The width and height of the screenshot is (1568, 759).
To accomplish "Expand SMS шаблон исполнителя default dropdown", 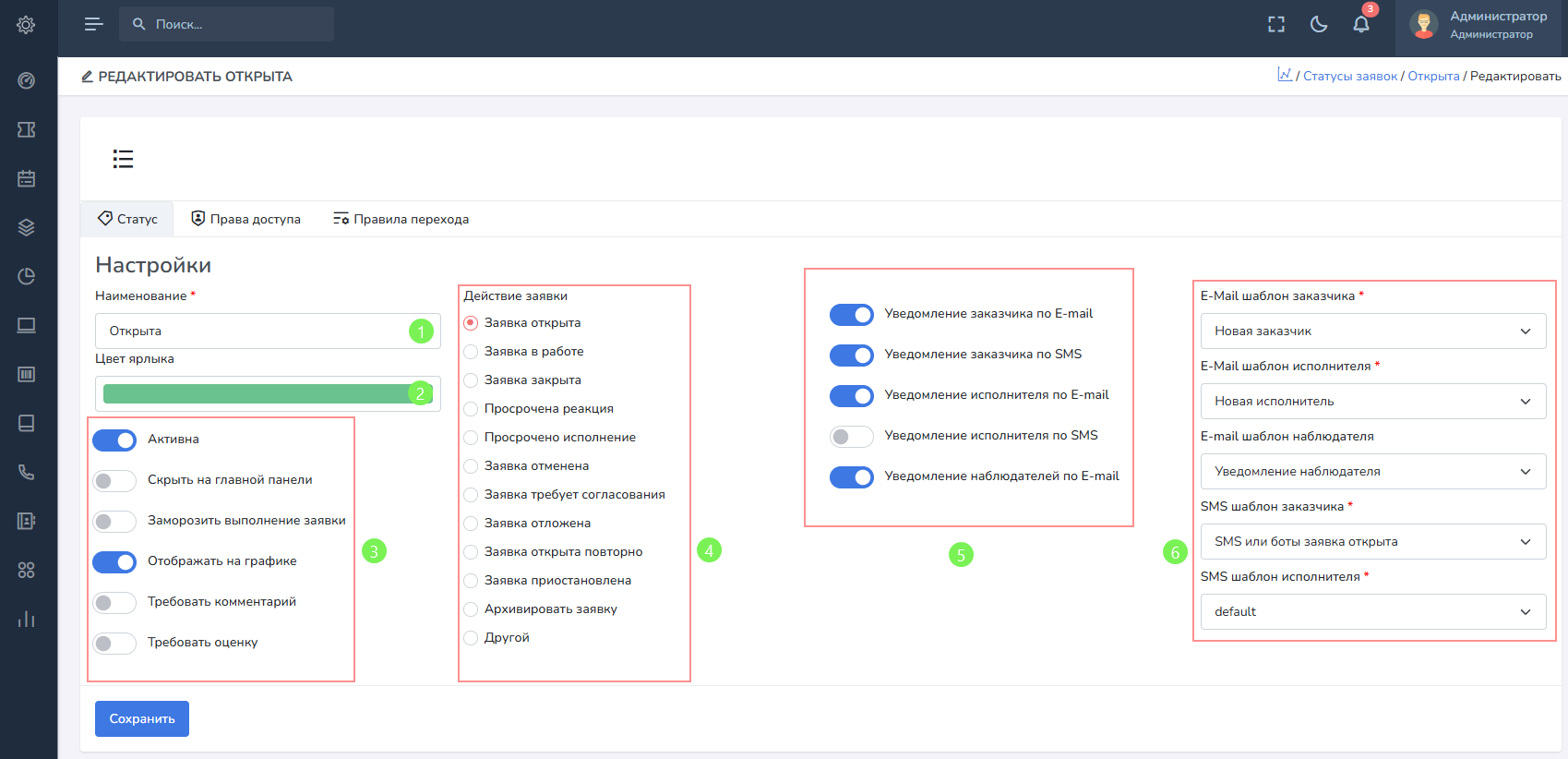I will tap(1372, 611).
